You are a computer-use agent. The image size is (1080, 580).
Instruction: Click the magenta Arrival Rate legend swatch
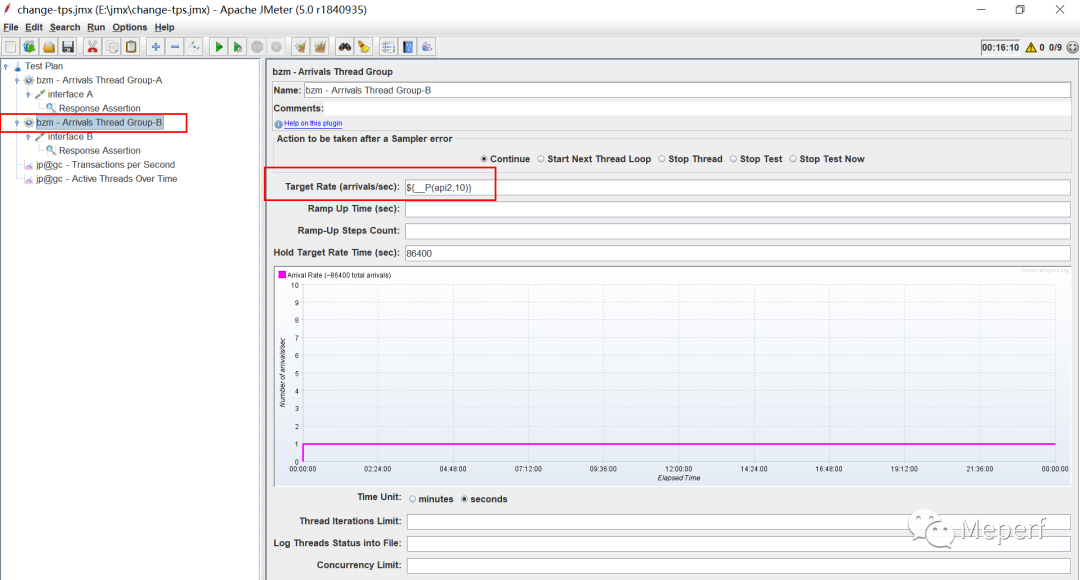pos(282,275)
